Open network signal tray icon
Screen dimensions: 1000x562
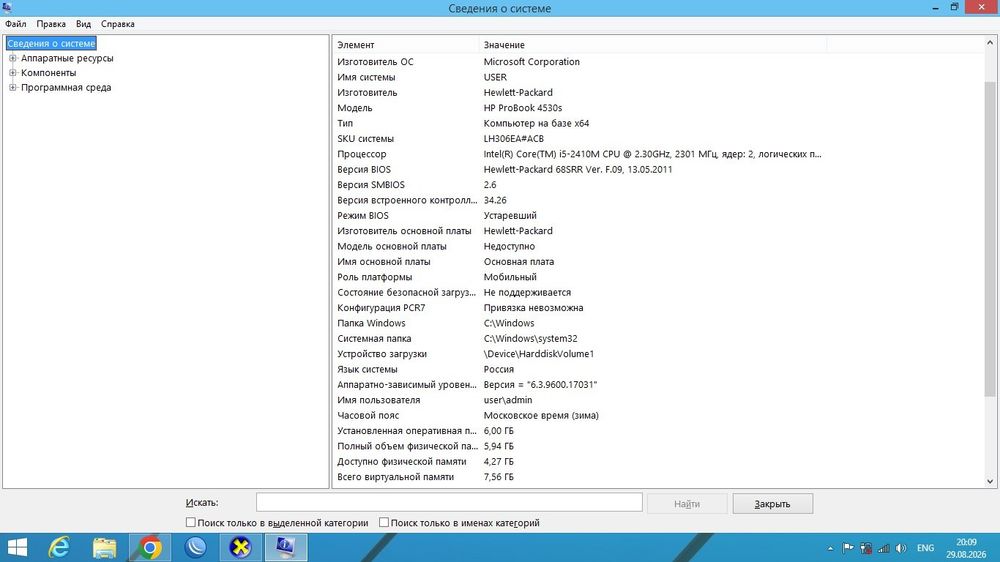coord(883,548)
